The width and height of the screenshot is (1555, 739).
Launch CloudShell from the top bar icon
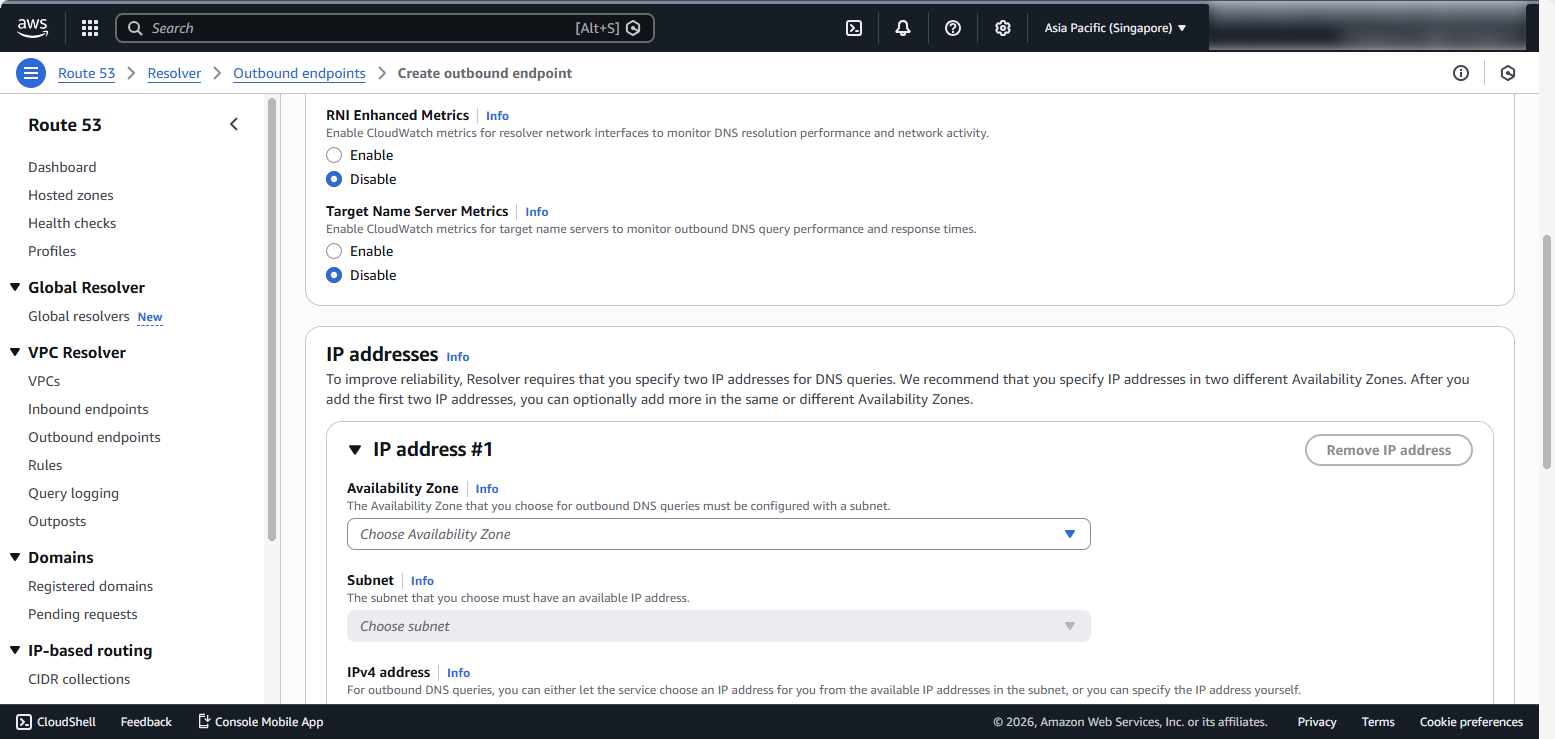point(854,28)
